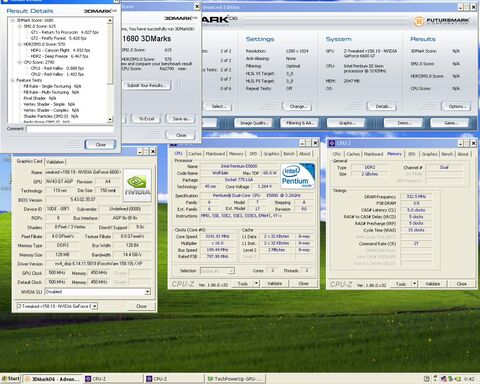Collapse the Feature Tests node
The height and width of the screenshot is (384, 480).
click(13, 80)
